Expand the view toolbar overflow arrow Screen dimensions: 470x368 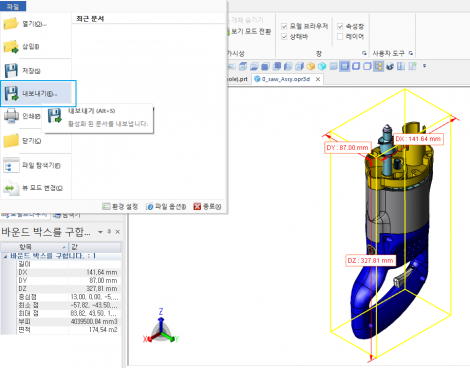pos(424,66)
